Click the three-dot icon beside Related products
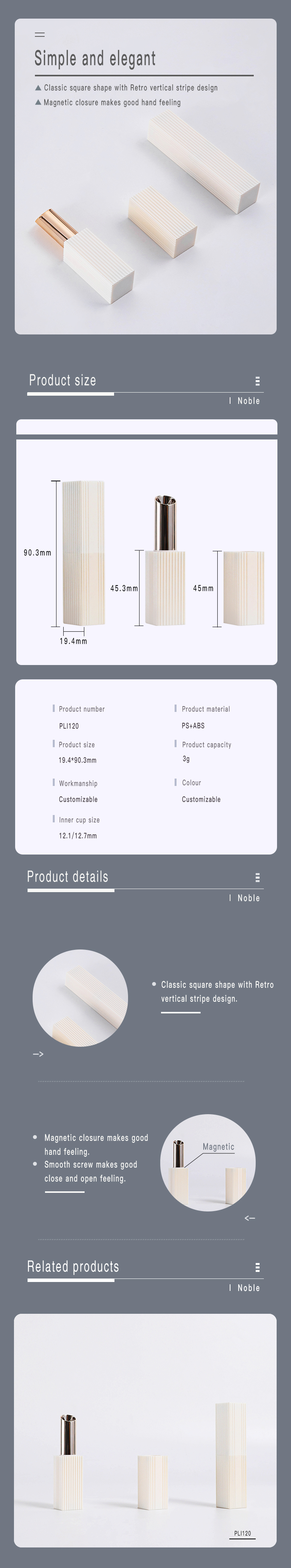The image size is (291, 1568). click(x=258, y=1267)
